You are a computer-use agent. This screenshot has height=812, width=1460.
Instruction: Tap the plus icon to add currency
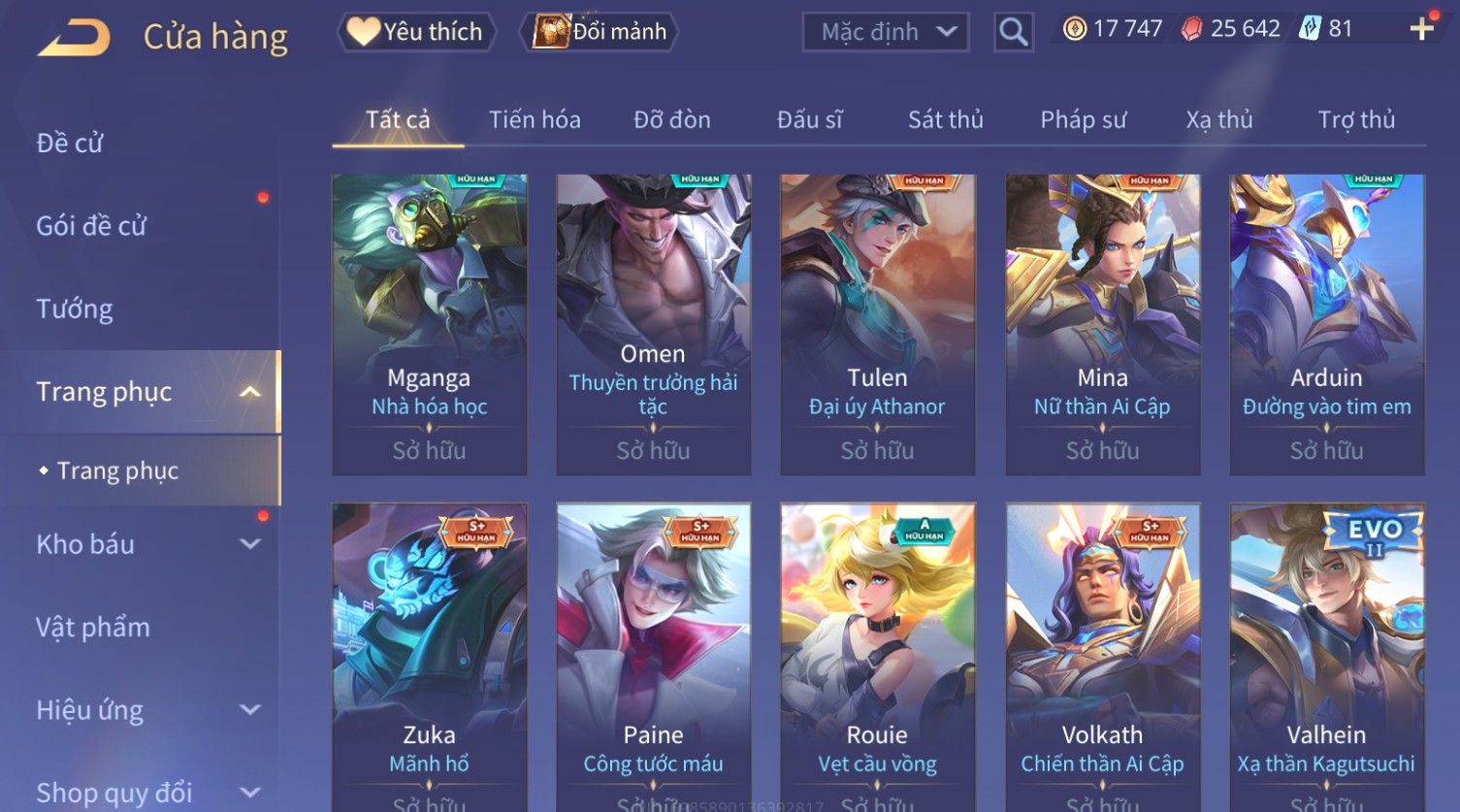coord(1422,29)
